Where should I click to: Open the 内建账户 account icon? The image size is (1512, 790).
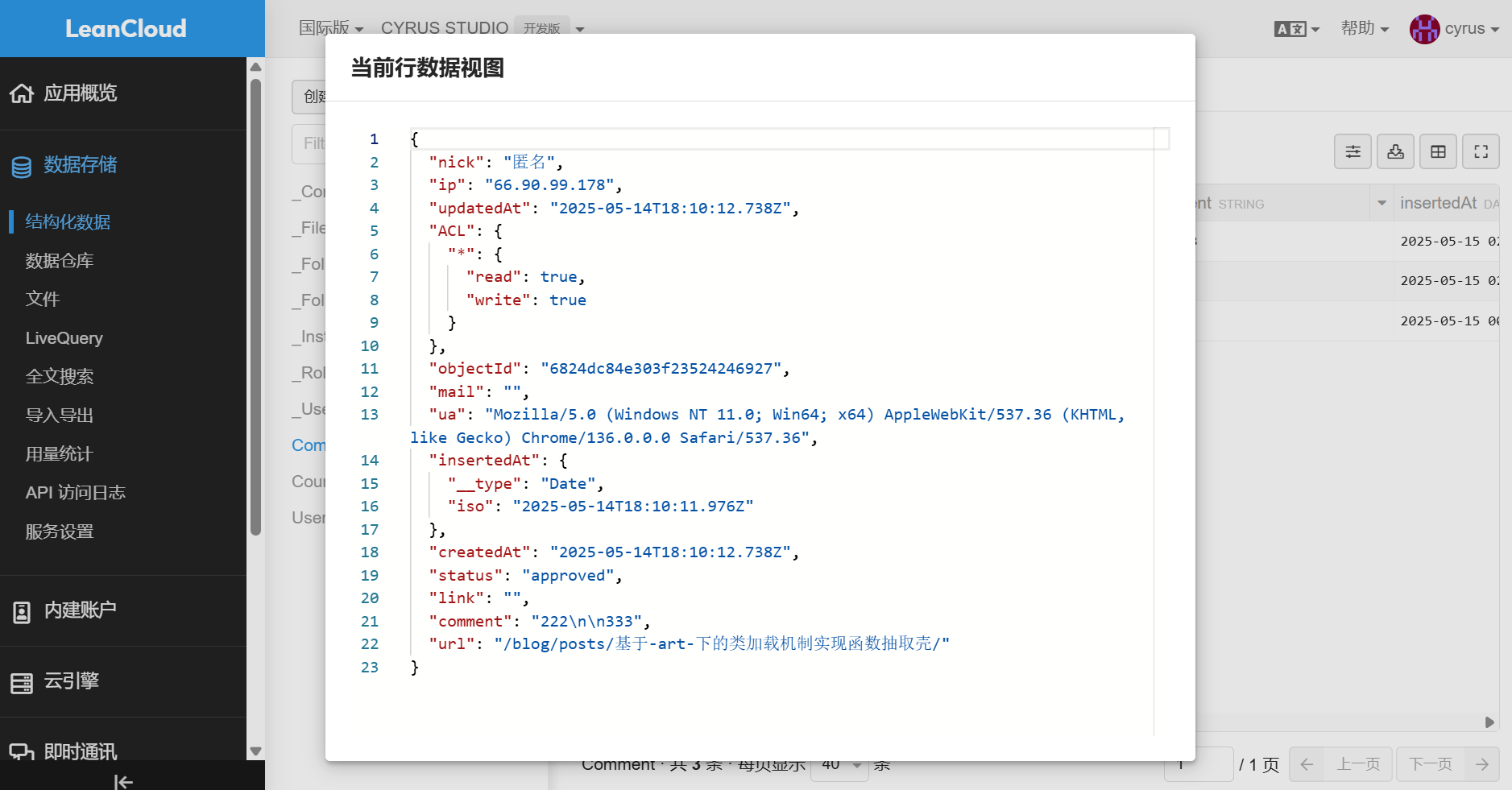tap(22, 612)
